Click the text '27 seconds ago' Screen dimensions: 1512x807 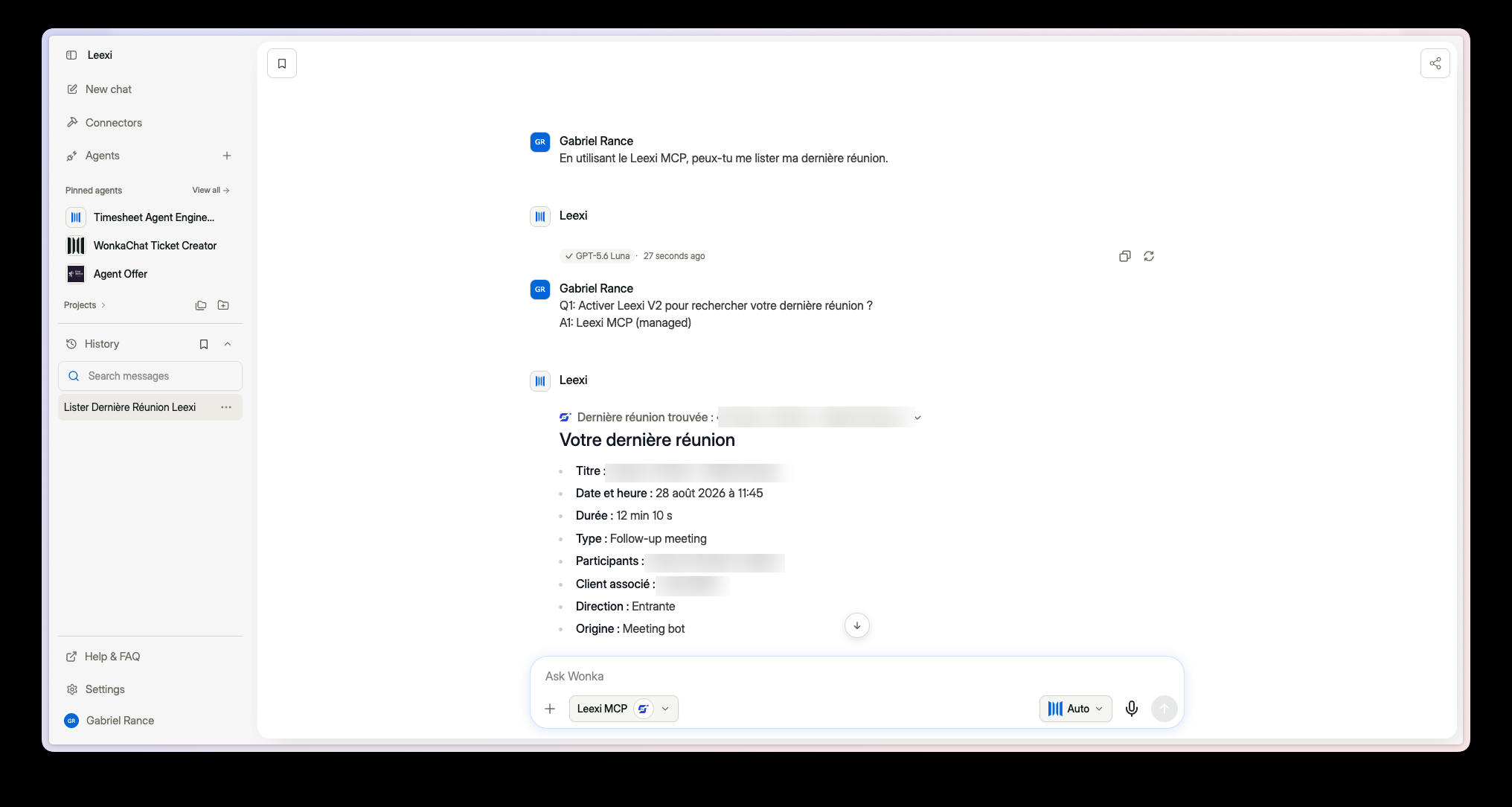(x=674, y=256)
